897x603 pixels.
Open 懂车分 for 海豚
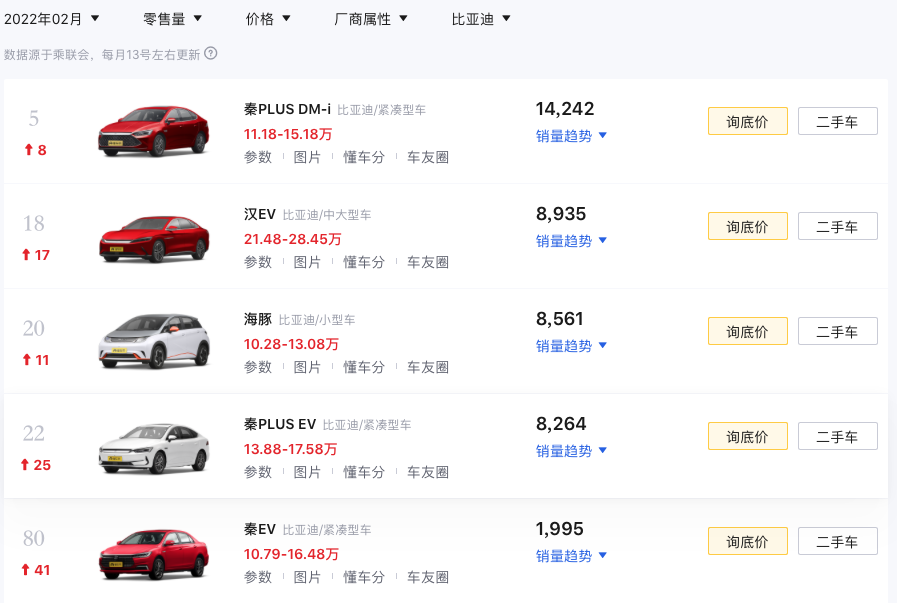click(x=364, y=367)
